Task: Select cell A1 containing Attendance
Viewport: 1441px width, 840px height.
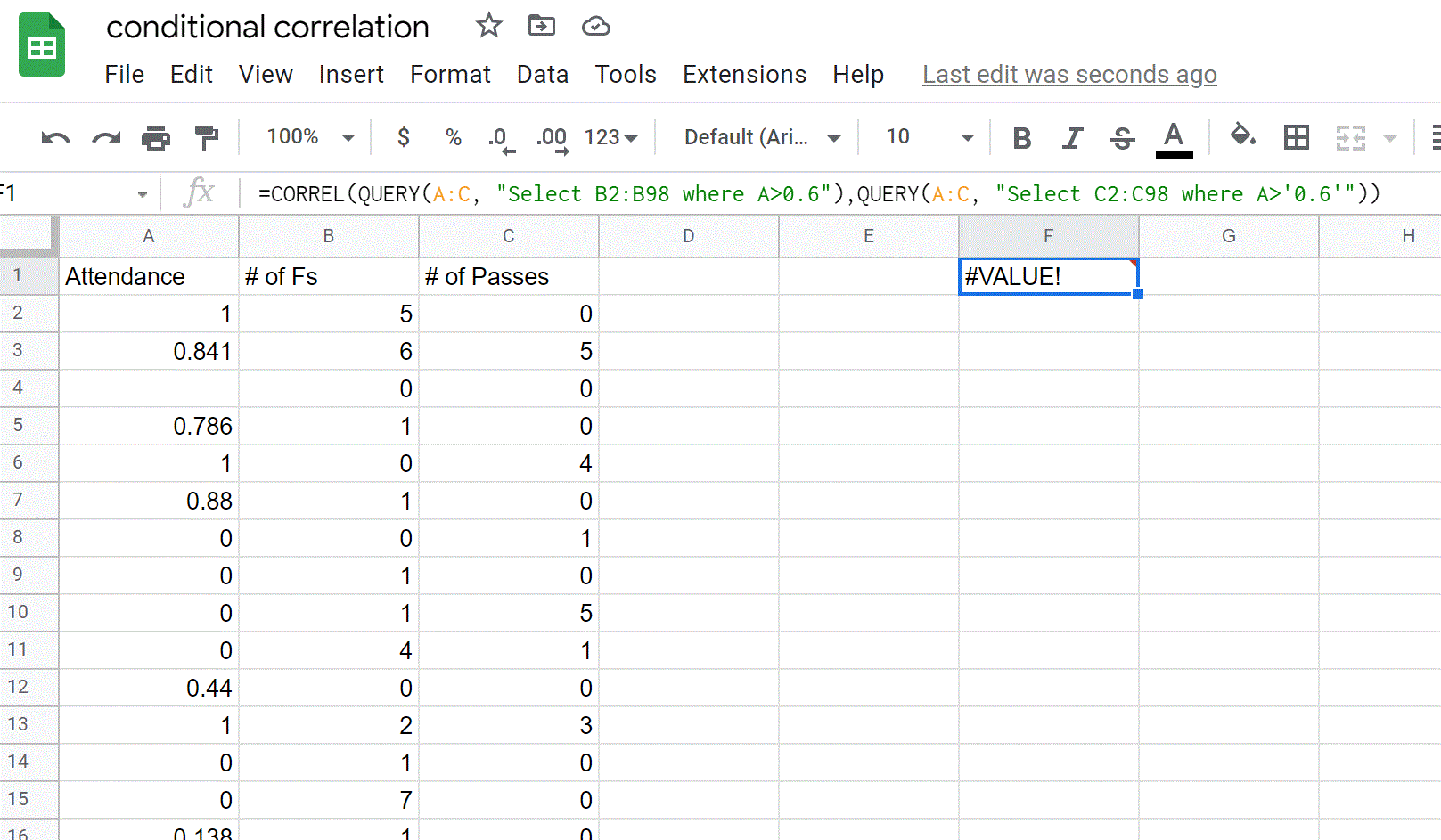Action: tap(148, 276)
